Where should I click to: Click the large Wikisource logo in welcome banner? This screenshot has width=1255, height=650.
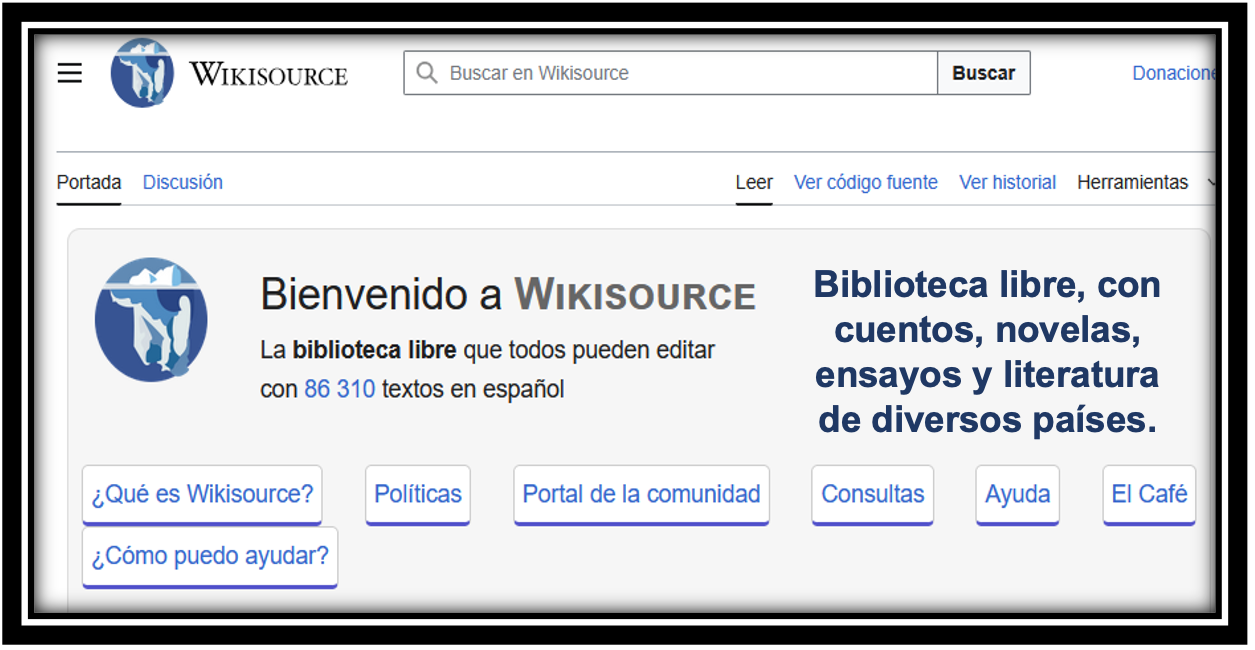coord(151,319)
